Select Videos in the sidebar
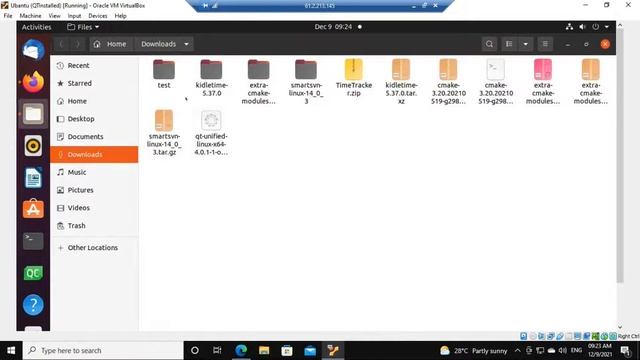Image resolution: width=640 pixels, height=360 pixels. pyautogui.click(x=94, y=208)
